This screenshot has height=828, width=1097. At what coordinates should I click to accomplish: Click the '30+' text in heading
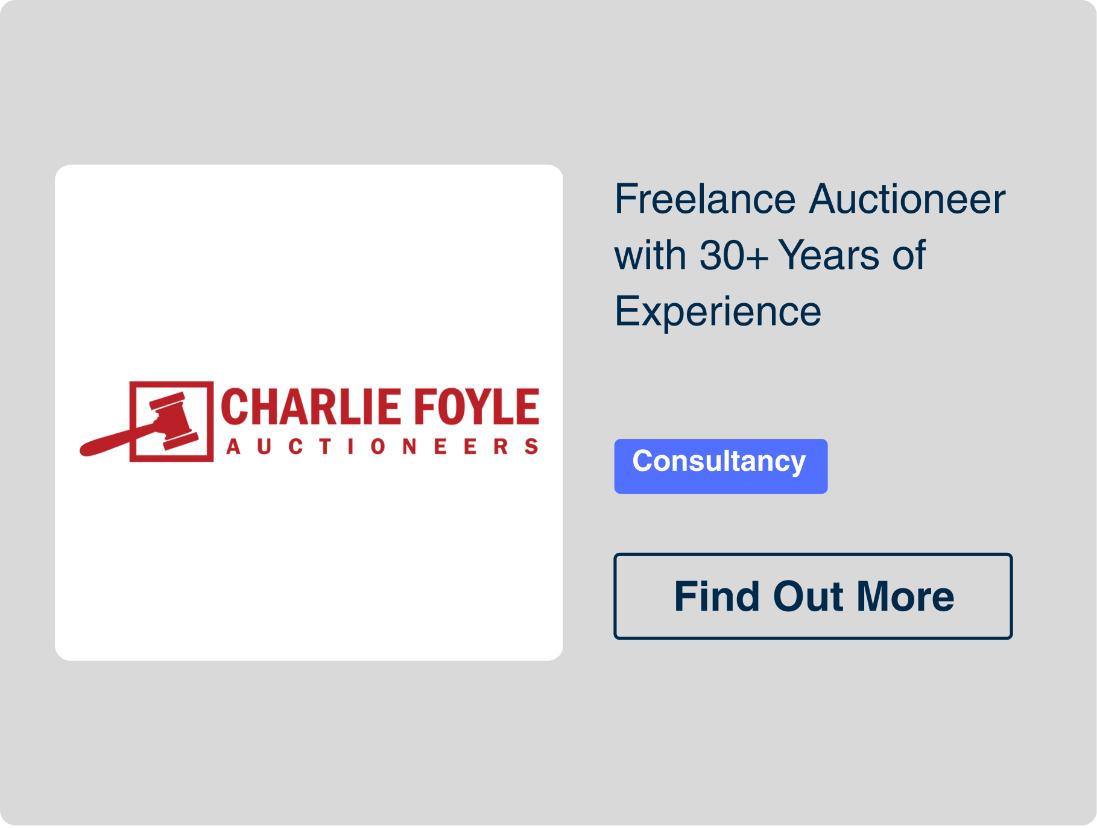(x=733, y=256)
